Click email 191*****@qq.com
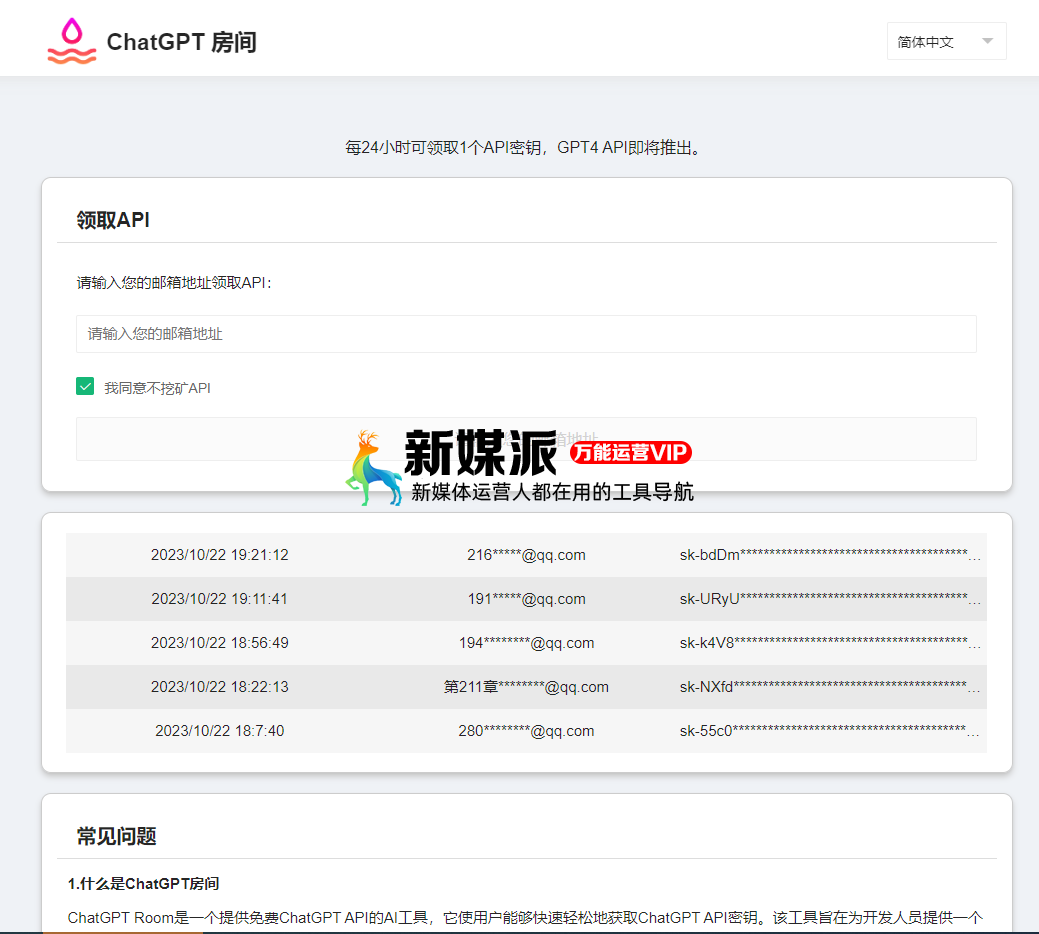1039x934 pixels. tap(526, 599)
